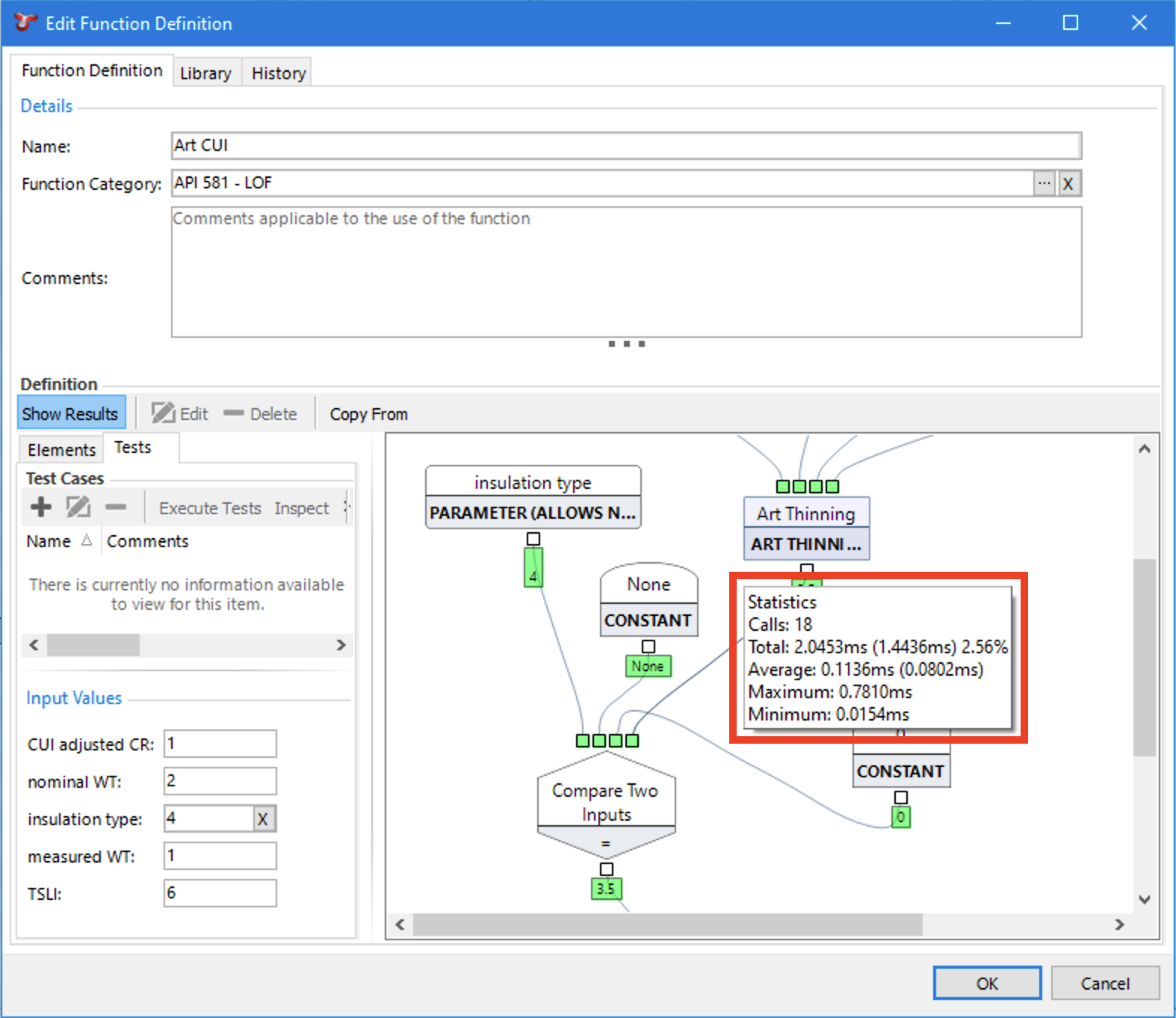Add a new test case with plus icon

pyautogui.click(x=41, y=508)
